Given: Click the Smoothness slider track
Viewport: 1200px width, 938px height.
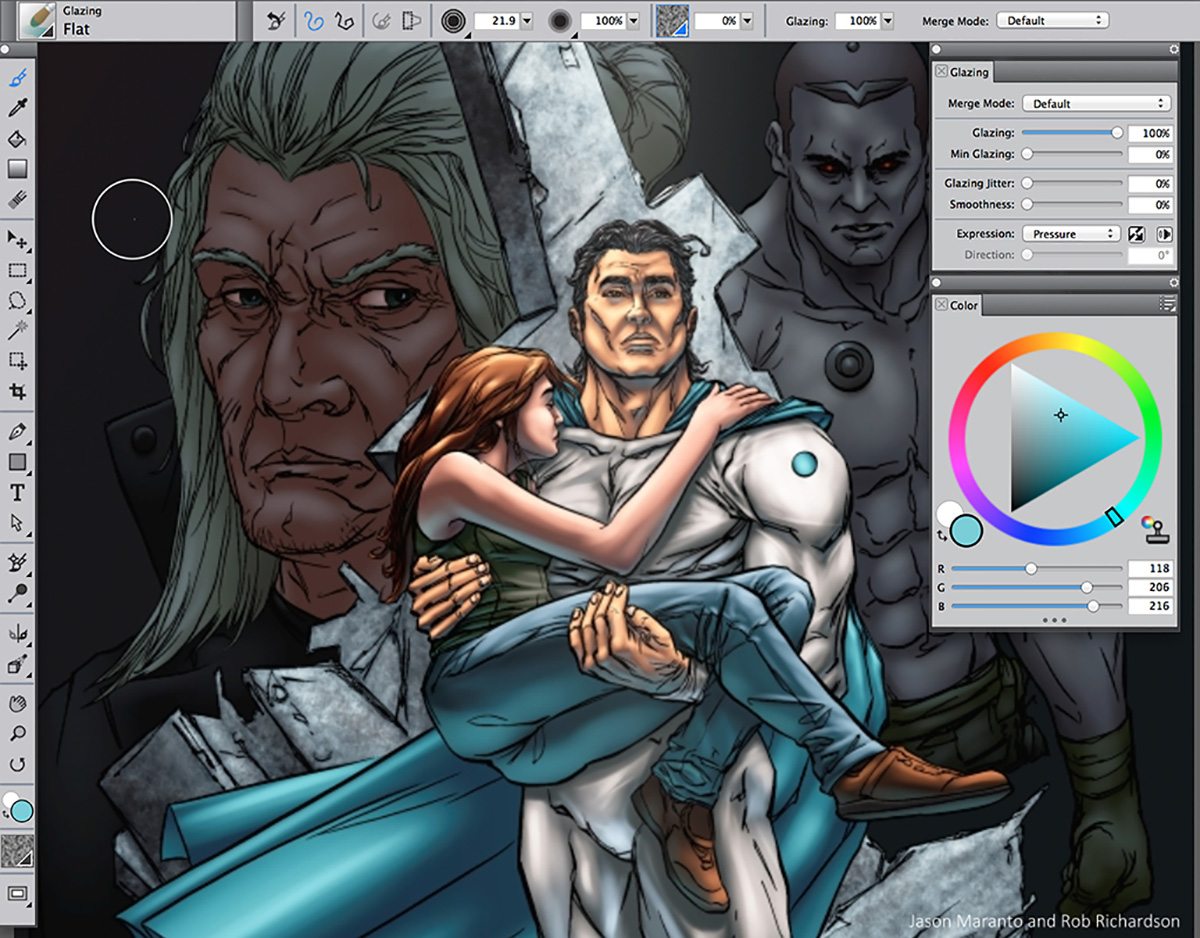Looking at the screenshot, I should point(1074,205).
